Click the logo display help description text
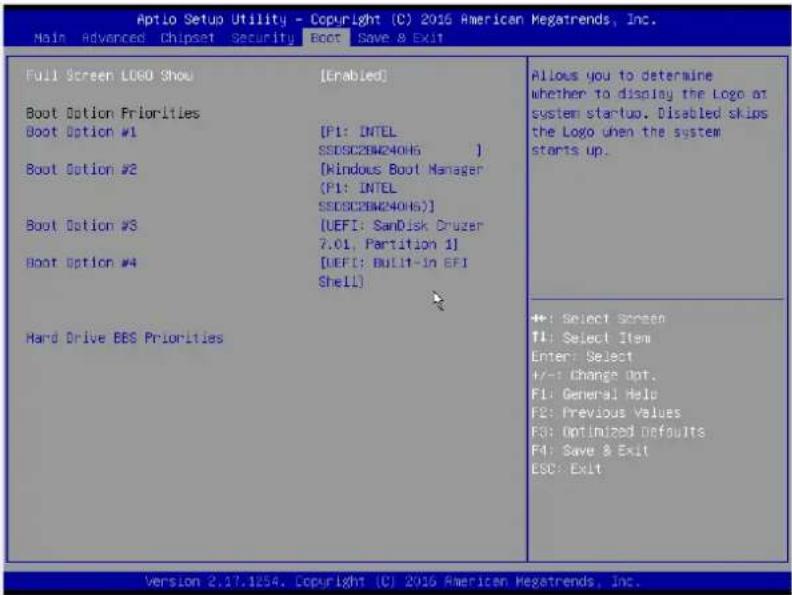The image size is (792, 595). click(x=649, y=113)
